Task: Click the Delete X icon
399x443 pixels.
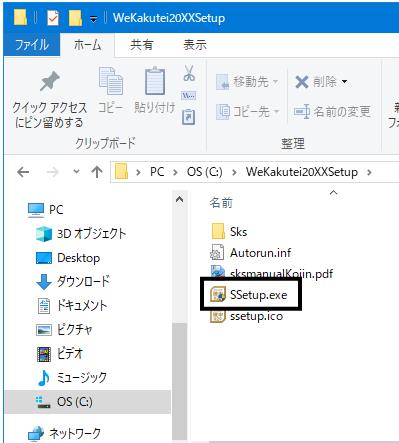Action: pos(302,82)
